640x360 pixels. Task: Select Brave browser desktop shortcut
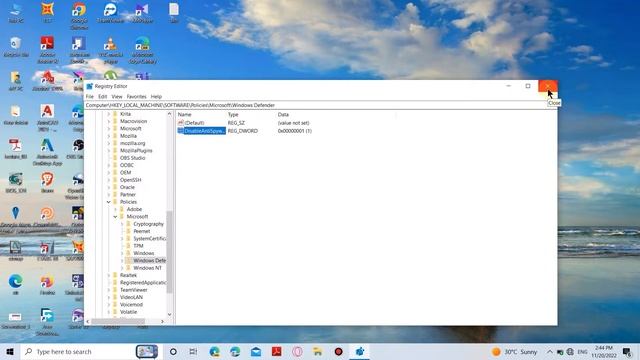click(x=47, y=182)
